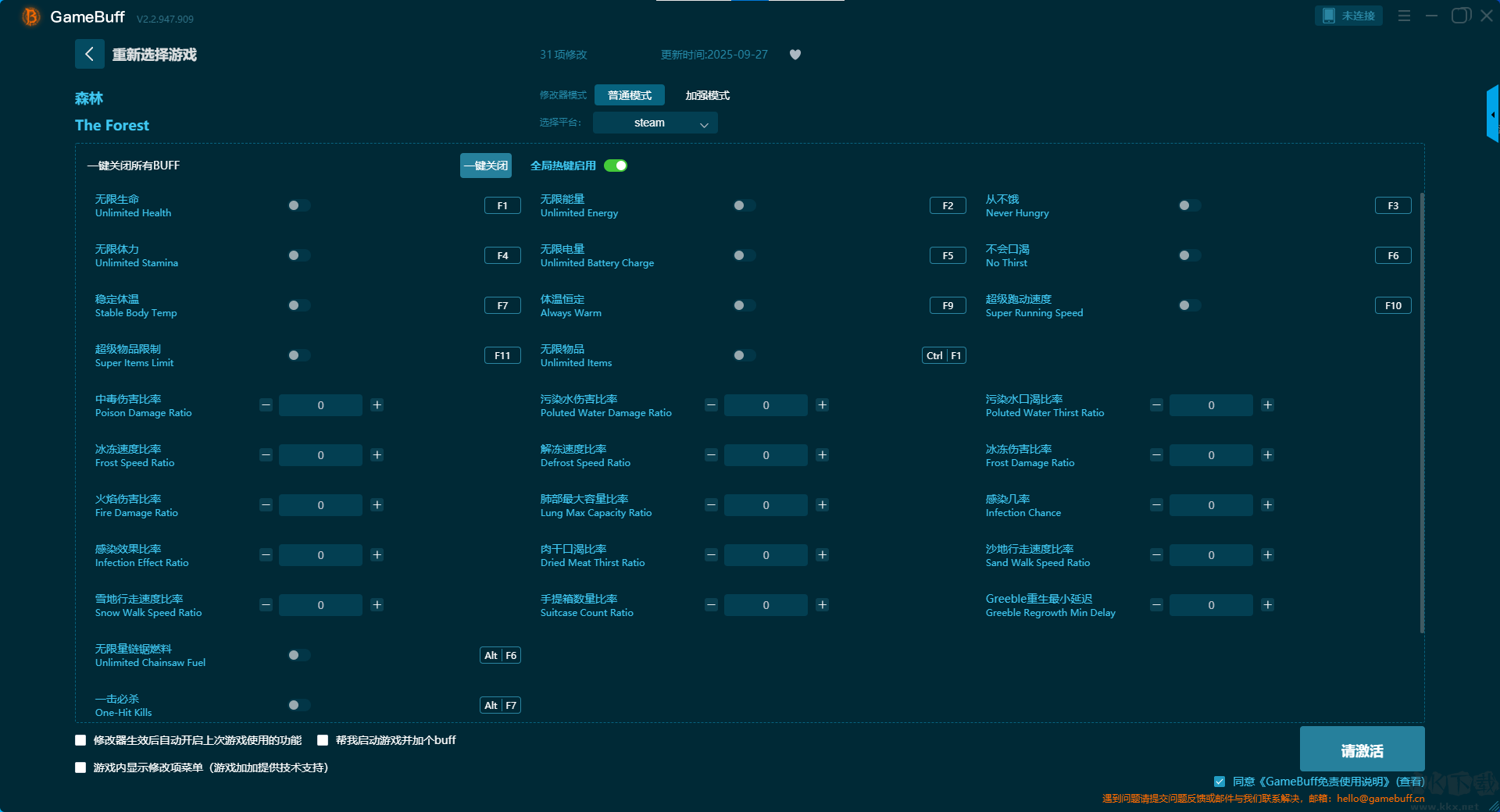Decrease Snow Walk Speed Ratio value

click(266, 605)
